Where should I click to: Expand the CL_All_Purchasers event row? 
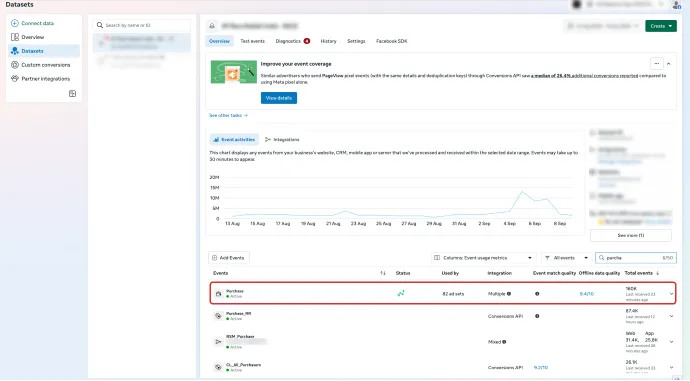(x=672, y=367)
